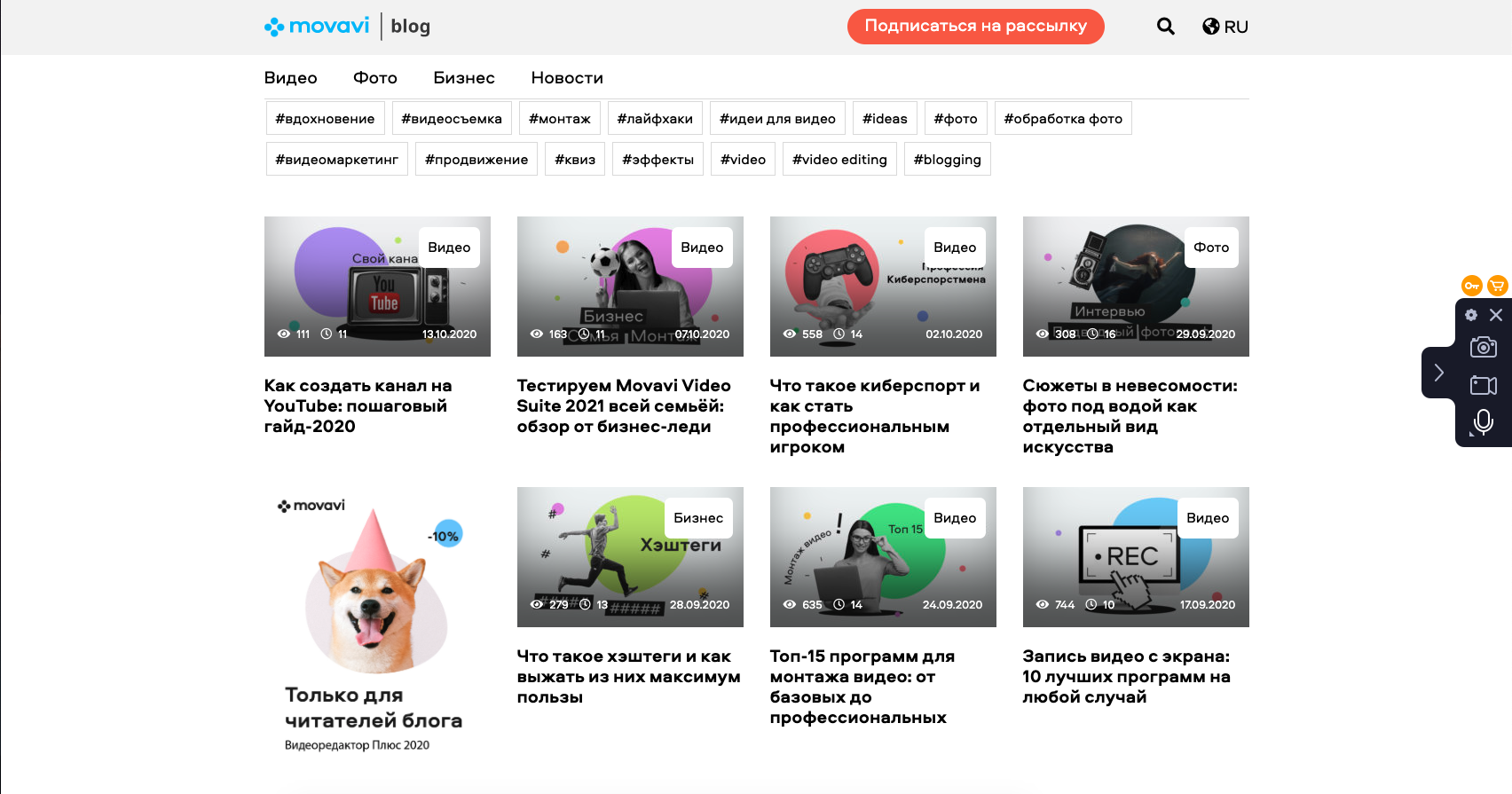Open the киберспорт article thumbnail
1512x794 pixels.
(882, 287)
